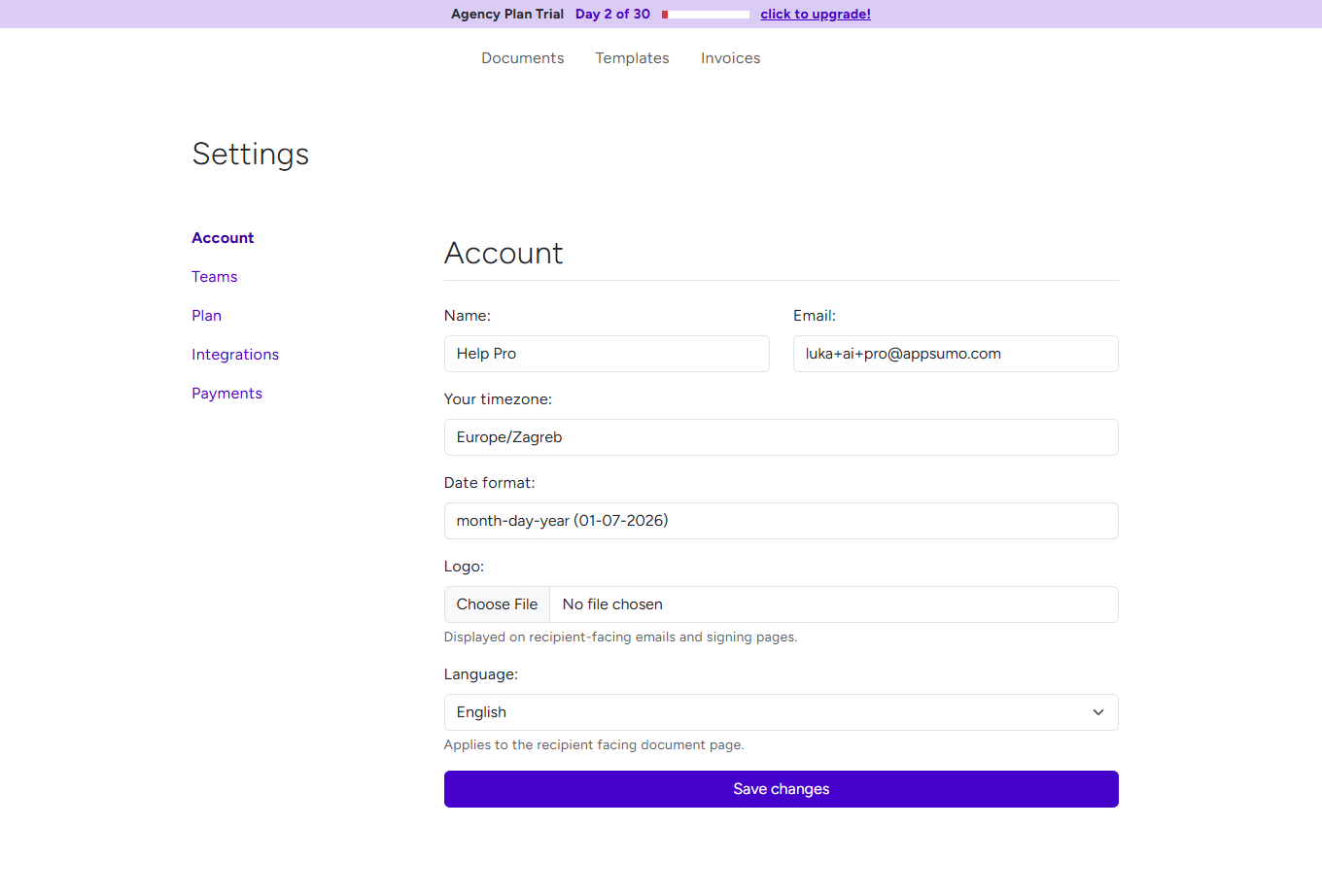Switch to the Templates tab
Image resolution: width=1322 pixels, height=896 pixels.
coord(632,58)
